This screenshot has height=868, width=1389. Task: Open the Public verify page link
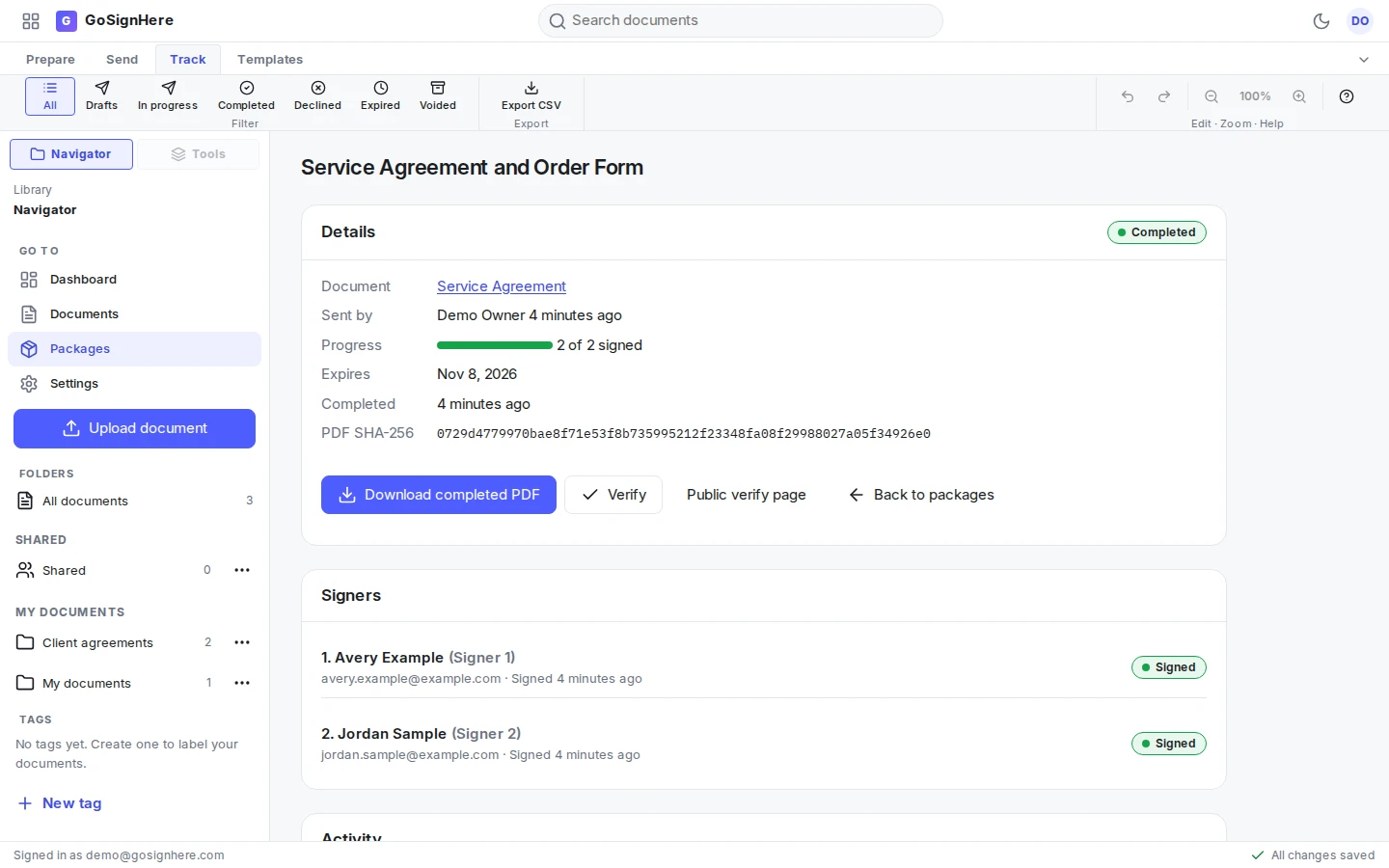pyautogui.click(x=747, y=495)
